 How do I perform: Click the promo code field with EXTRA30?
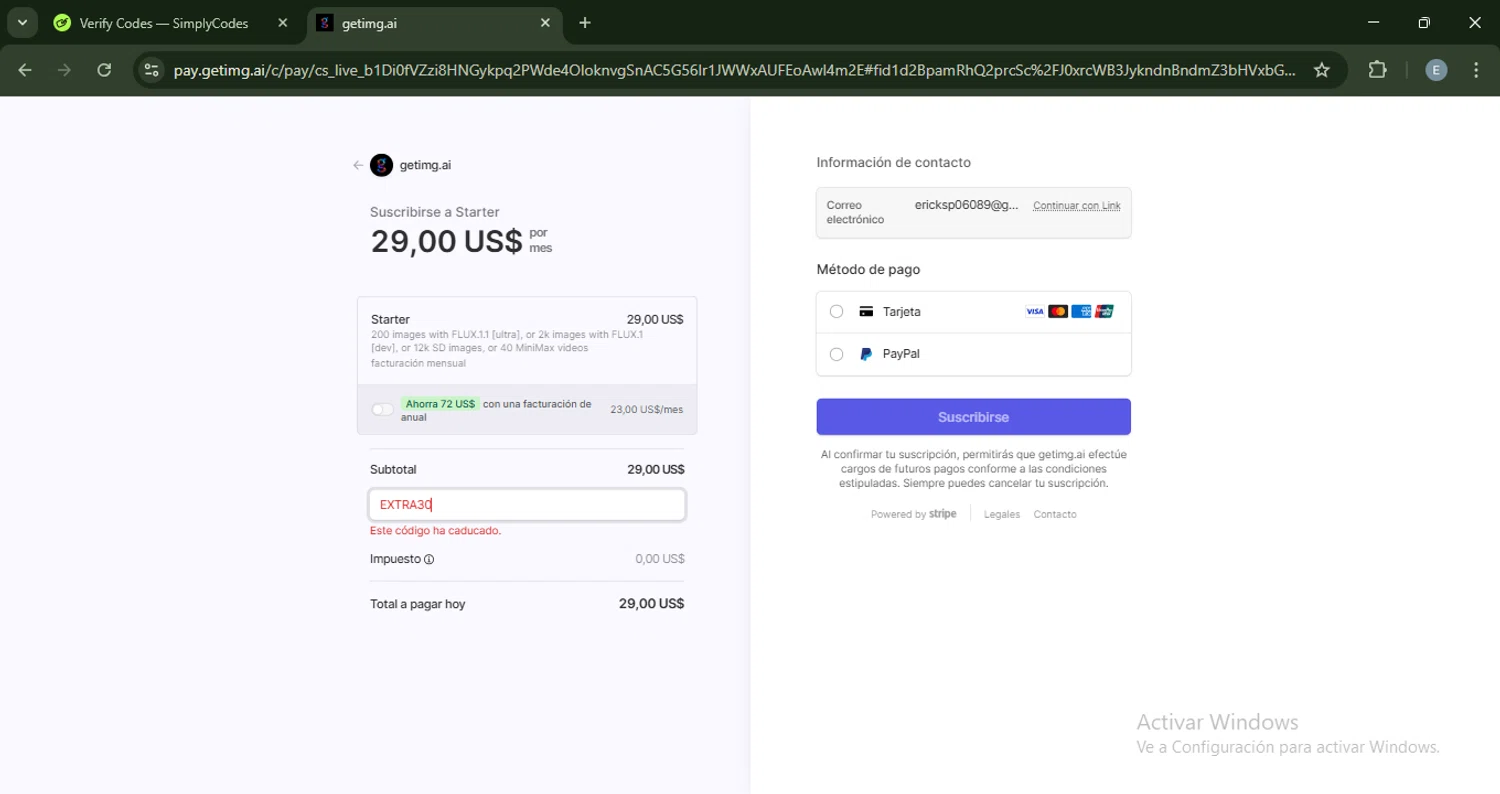coord(527,505)
